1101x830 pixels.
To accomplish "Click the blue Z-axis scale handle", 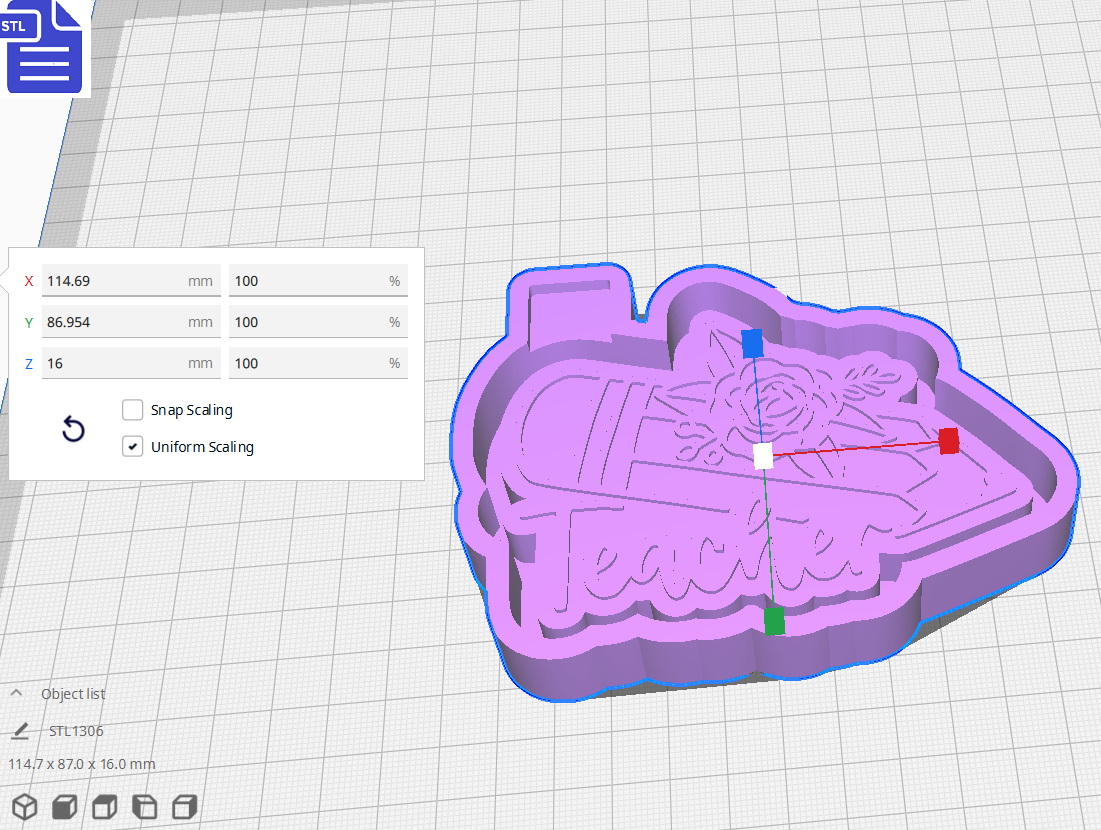I will click(752, 343).
